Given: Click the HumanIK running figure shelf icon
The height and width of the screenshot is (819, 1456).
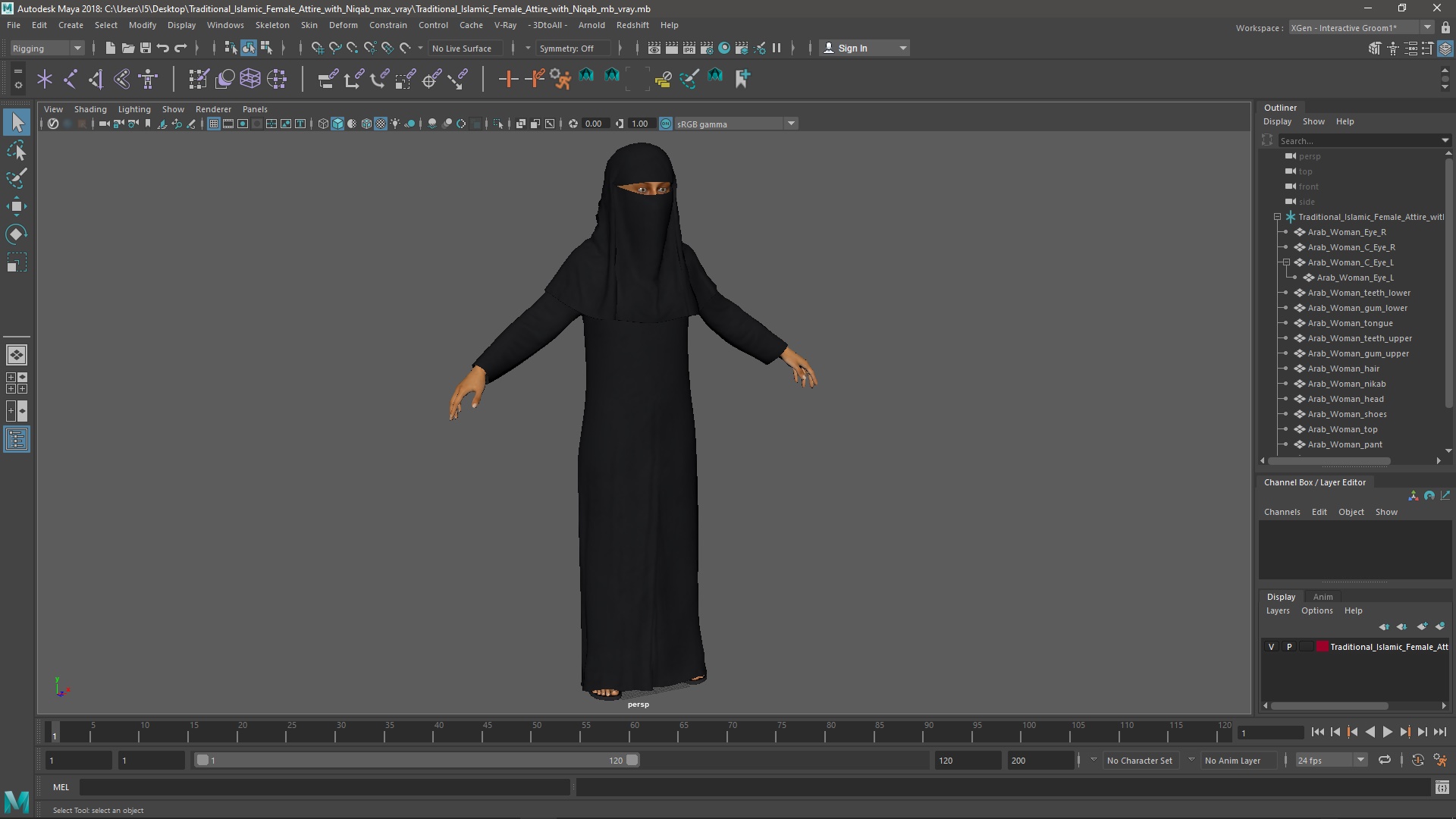Looking at the screenshot, I should [560, 78].
